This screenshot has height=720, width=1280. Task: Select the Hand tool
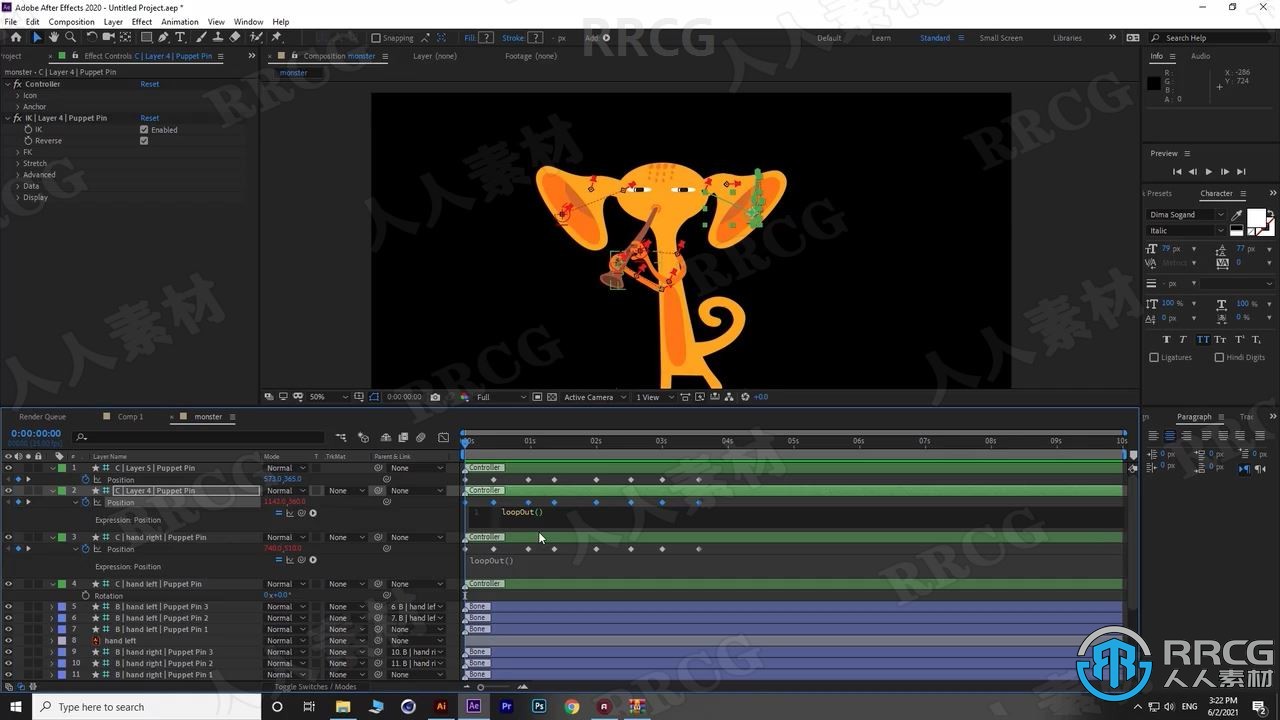point(54,37)
